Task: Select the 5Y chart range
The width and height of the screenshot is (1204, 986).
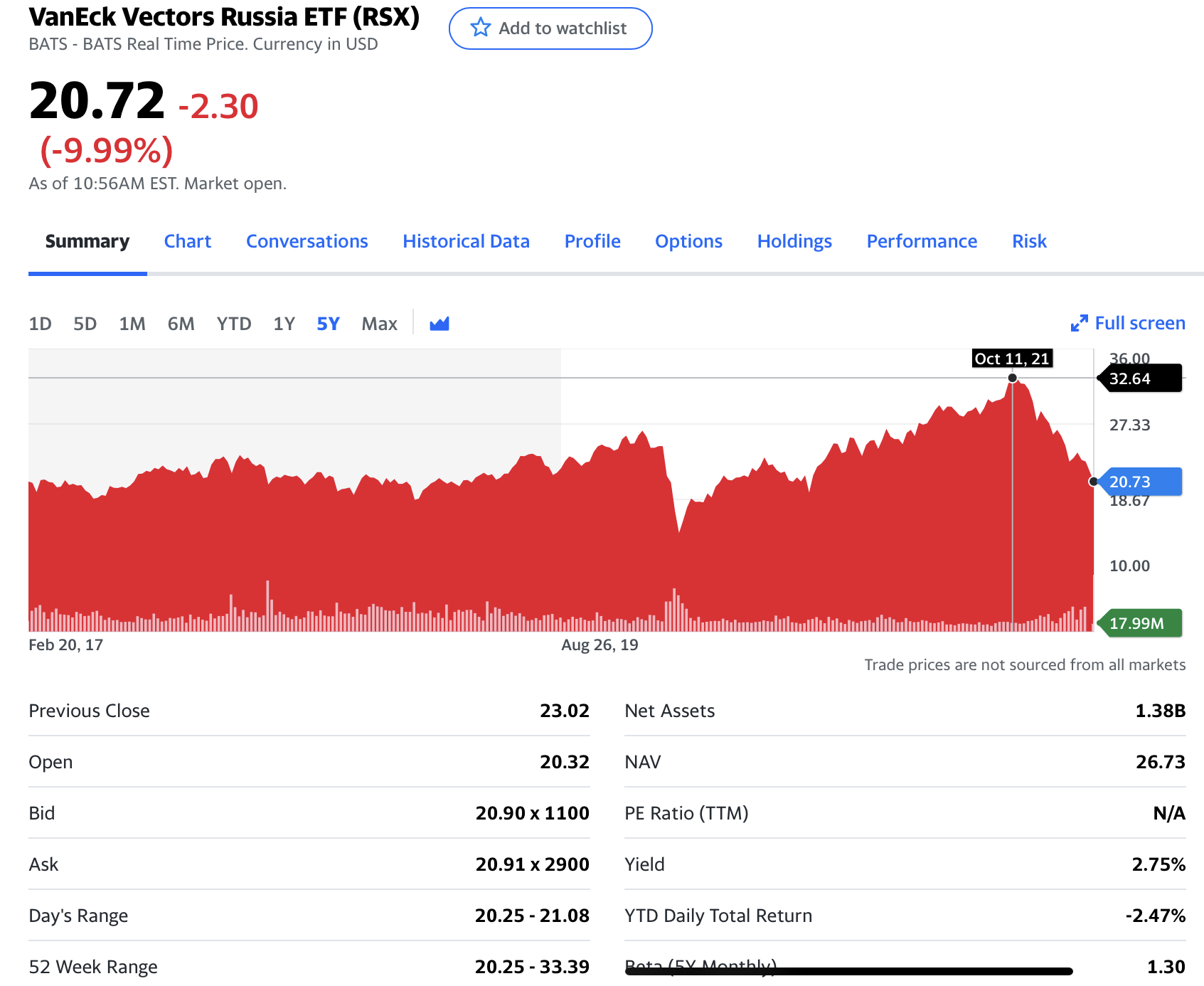Action: (x=329, y=324)
